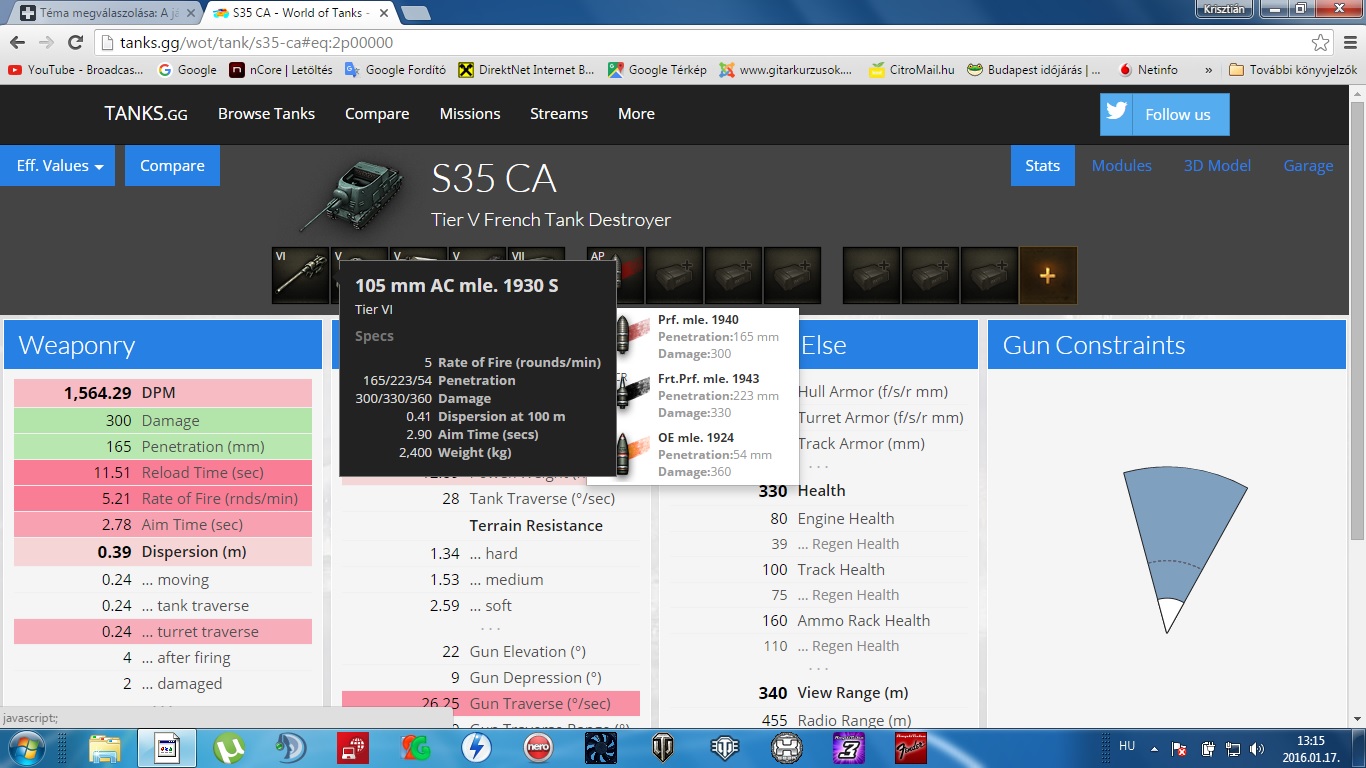Open the Windows Start menu
The width and height of the screenshot is (1366, 768).
25,747
